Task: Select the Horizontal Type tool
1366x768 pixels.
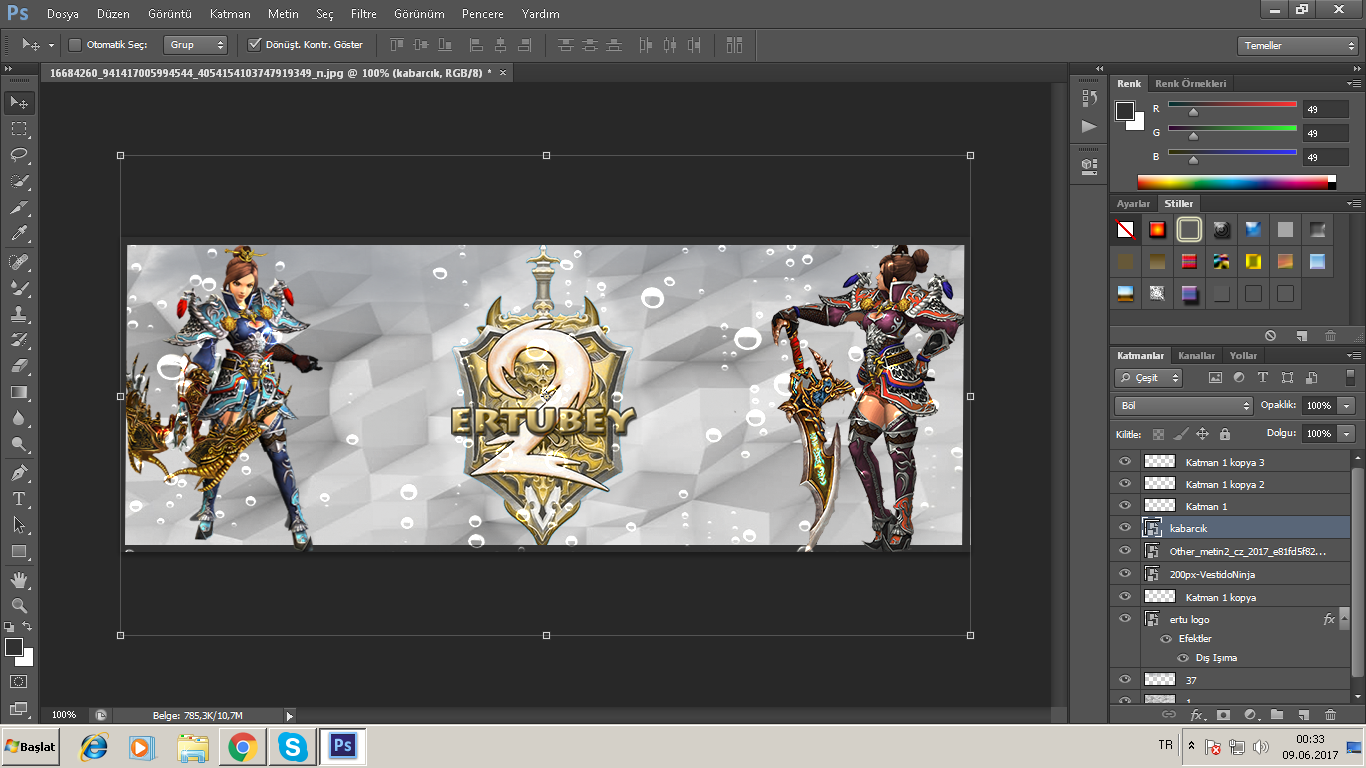Action: click(19, 499)
